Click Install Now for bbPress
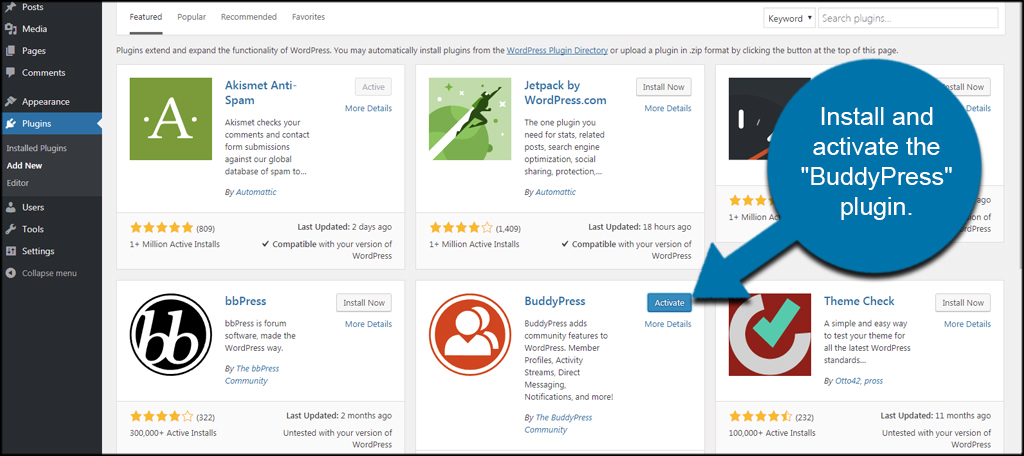 (x=364, y=302)
